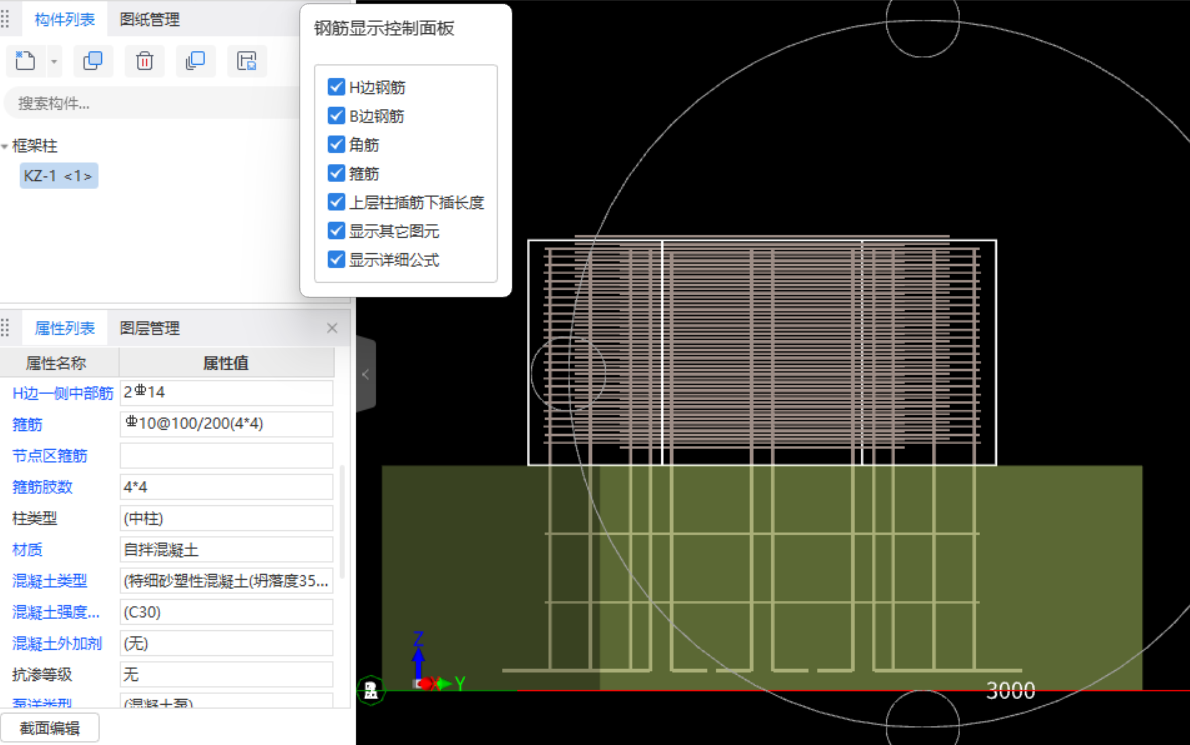Screen dimensions: 1190x745
Task: Click the 抗渗等级 property label
Action: (42, 674)
